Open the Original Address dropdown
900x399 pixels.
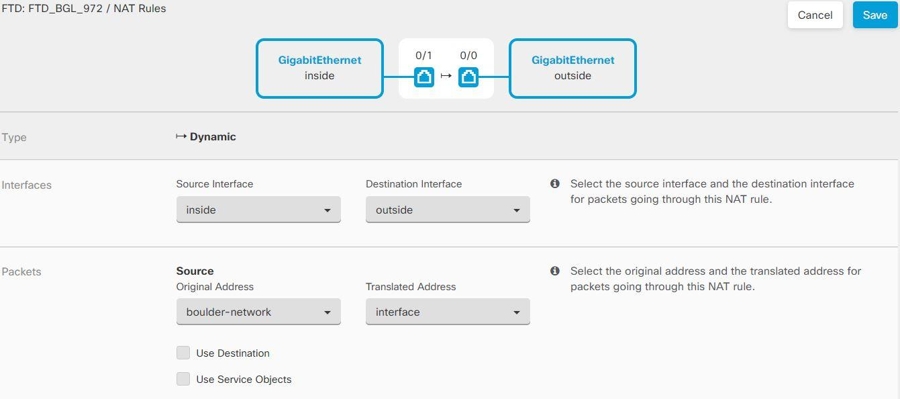[x=258, y=312]
